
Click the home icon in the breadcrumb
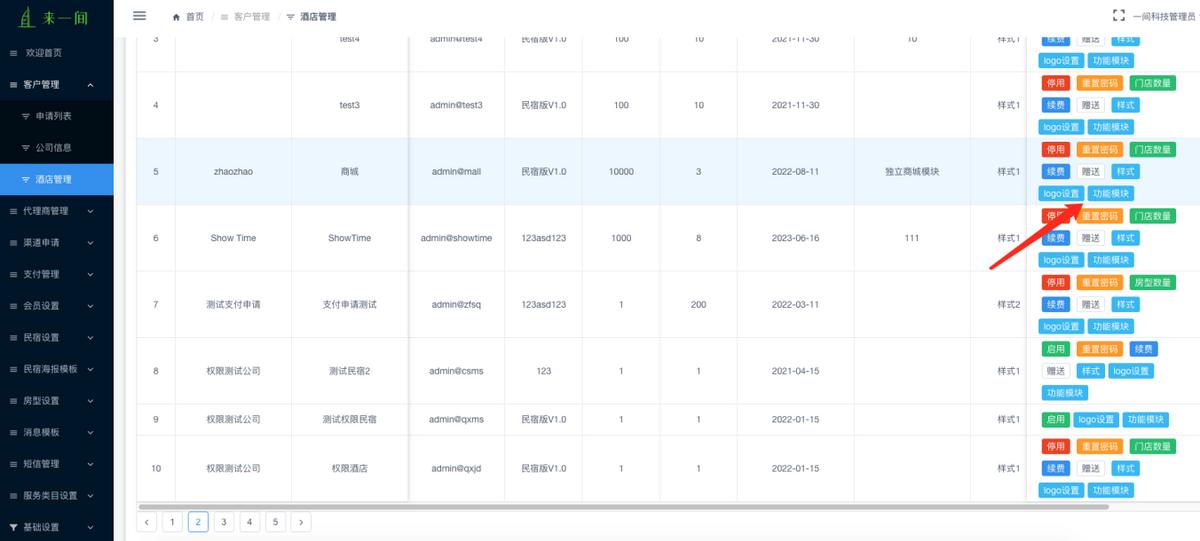pos(177,17)
